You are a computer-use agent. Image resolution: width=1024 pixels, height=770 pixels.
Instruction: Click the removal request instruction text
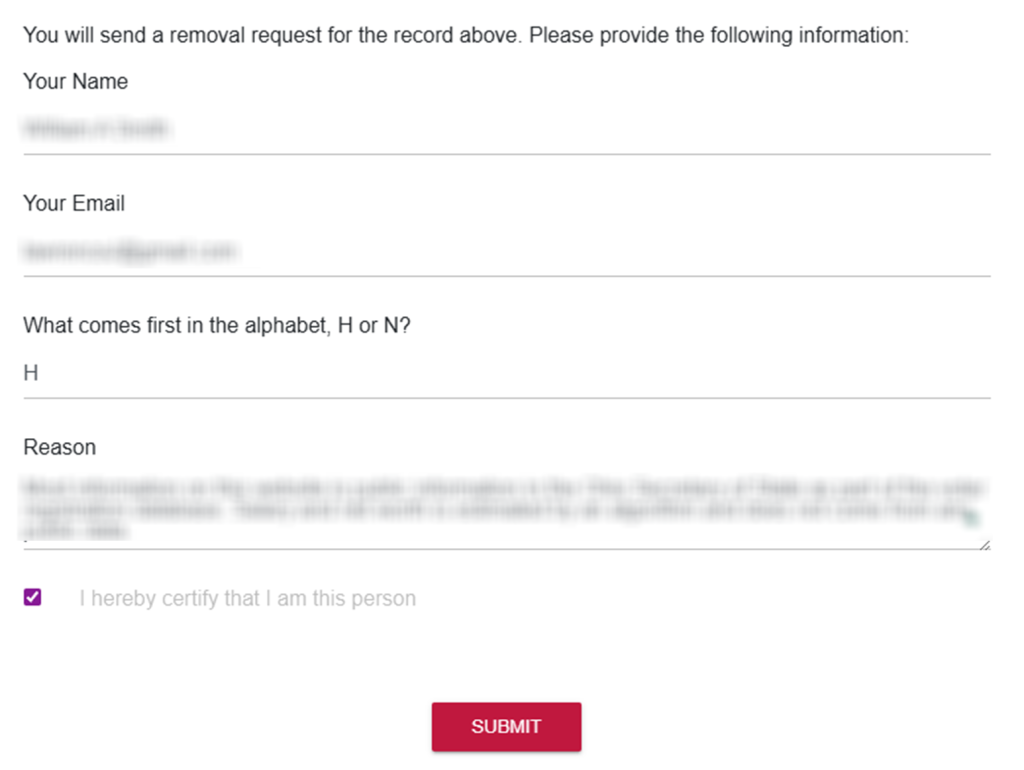click(465, 36)
